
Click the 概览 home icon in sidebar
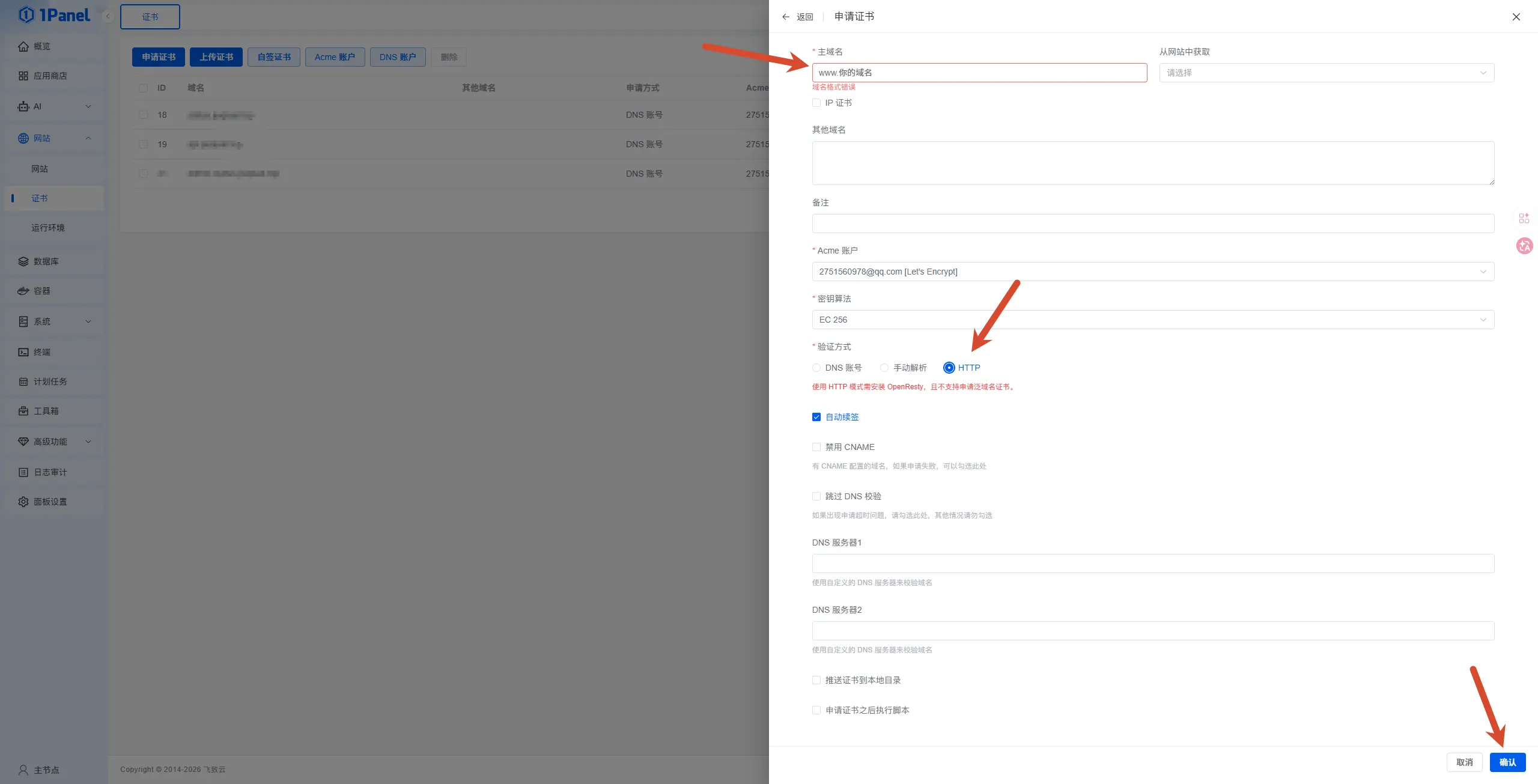23,46
